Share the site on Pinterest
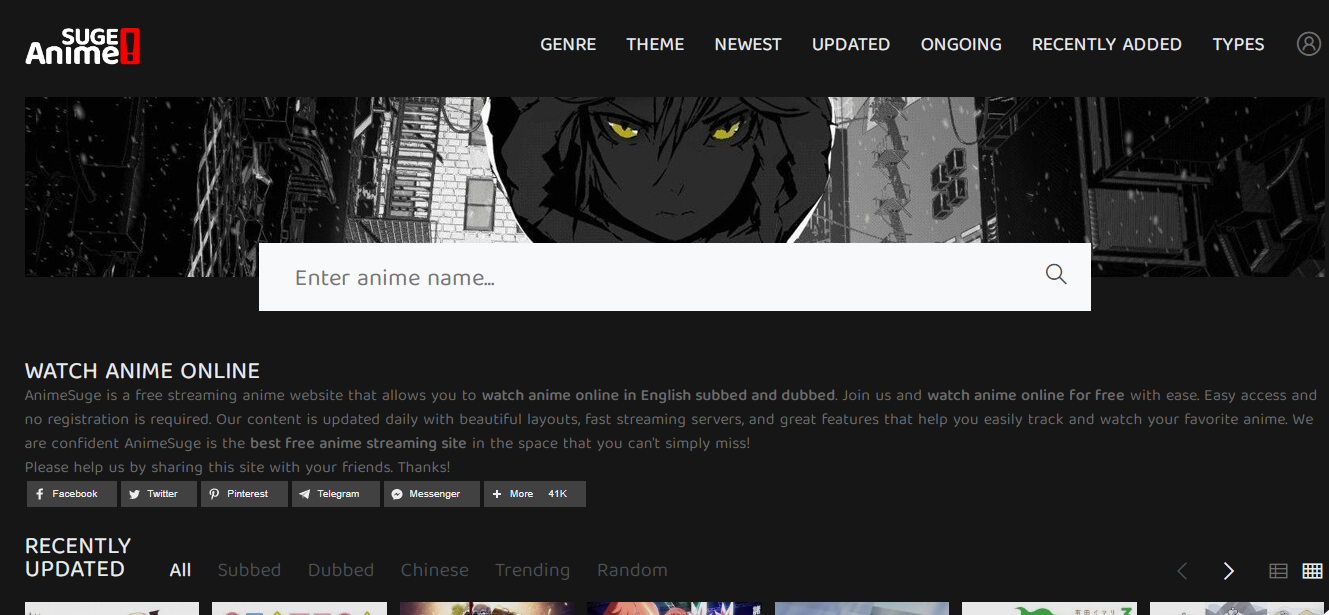 pos(244,494)
